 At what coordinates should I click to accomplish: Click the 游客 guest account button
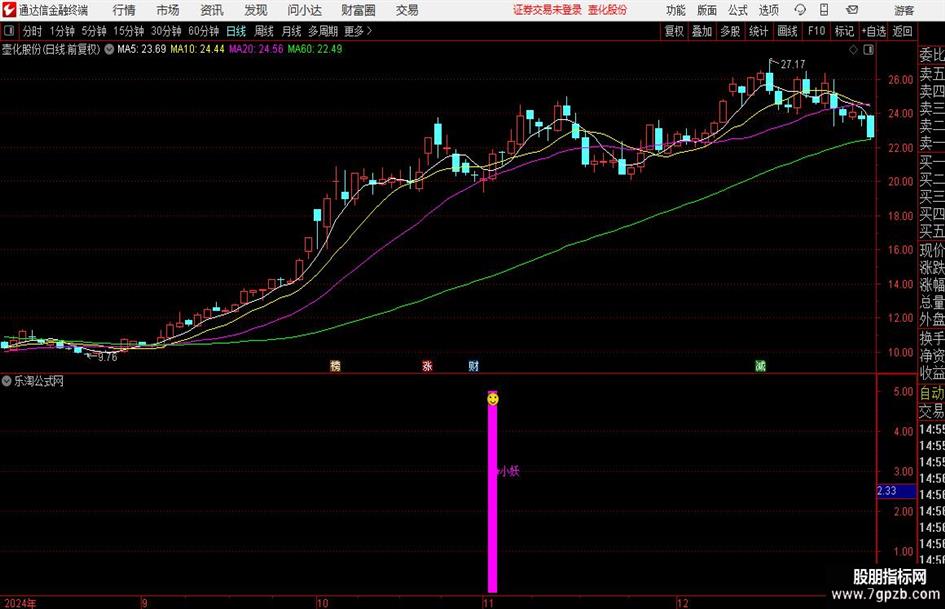[904, 10]
